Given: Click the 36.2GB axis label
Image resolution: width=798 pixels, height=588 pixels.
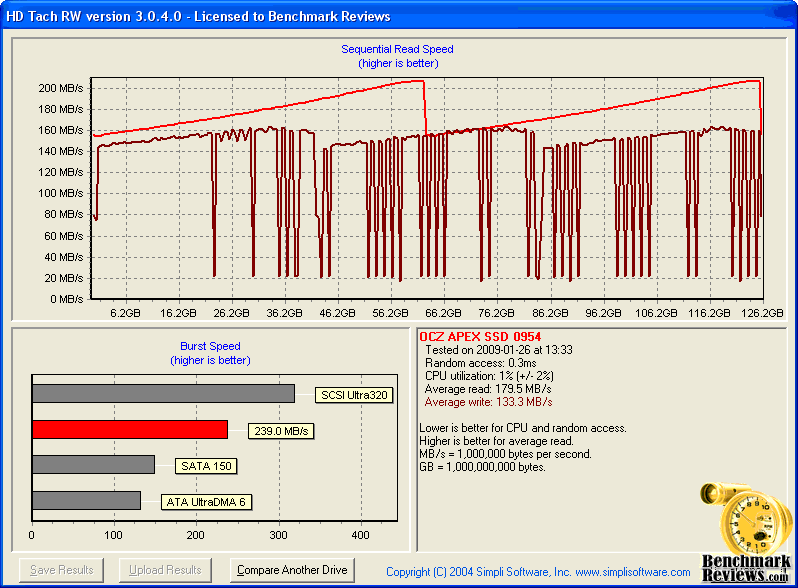Looking at the screenshot, I should 284,313.
